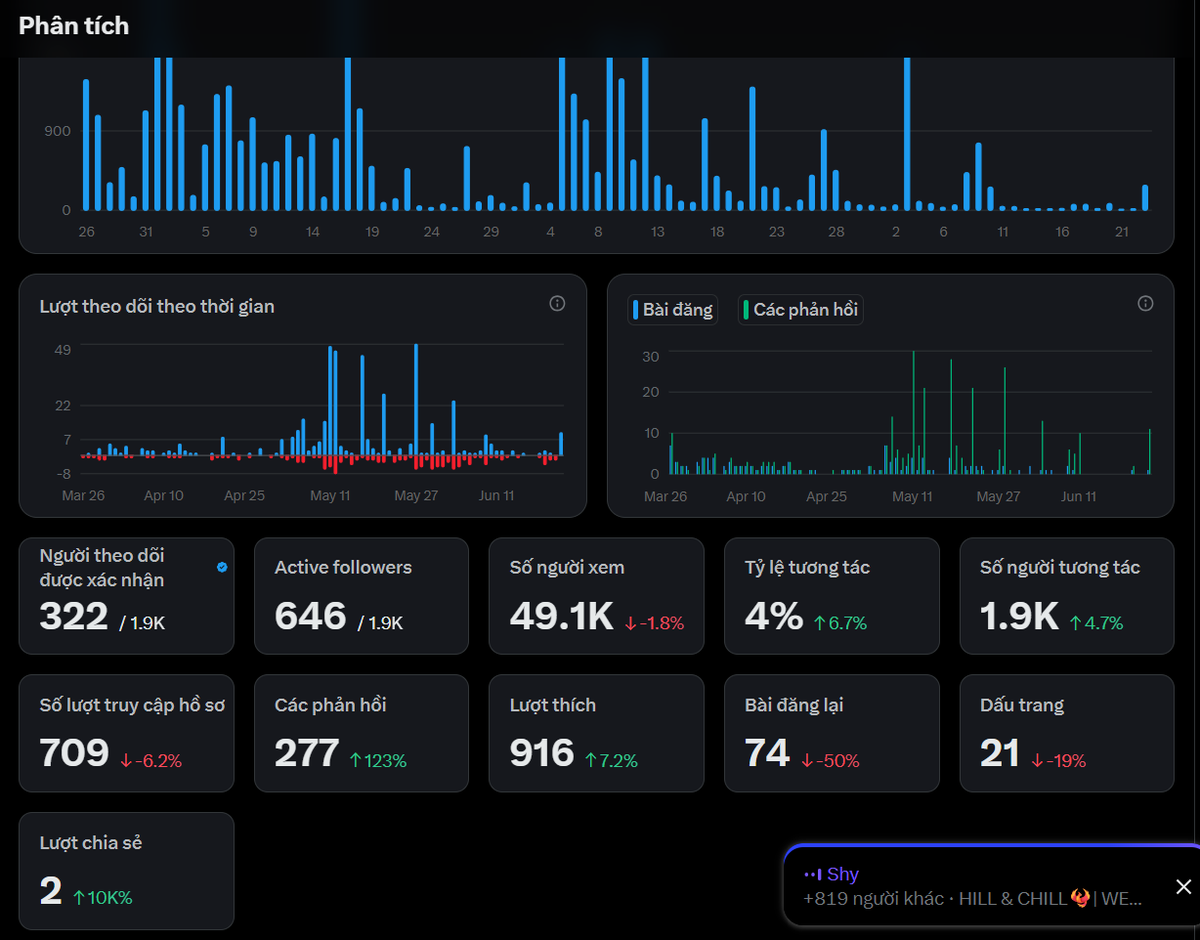The height and width of the screenshot is (940, 1200).
Task: Click the live audio icon beside Shy
Action: [812, 874]
